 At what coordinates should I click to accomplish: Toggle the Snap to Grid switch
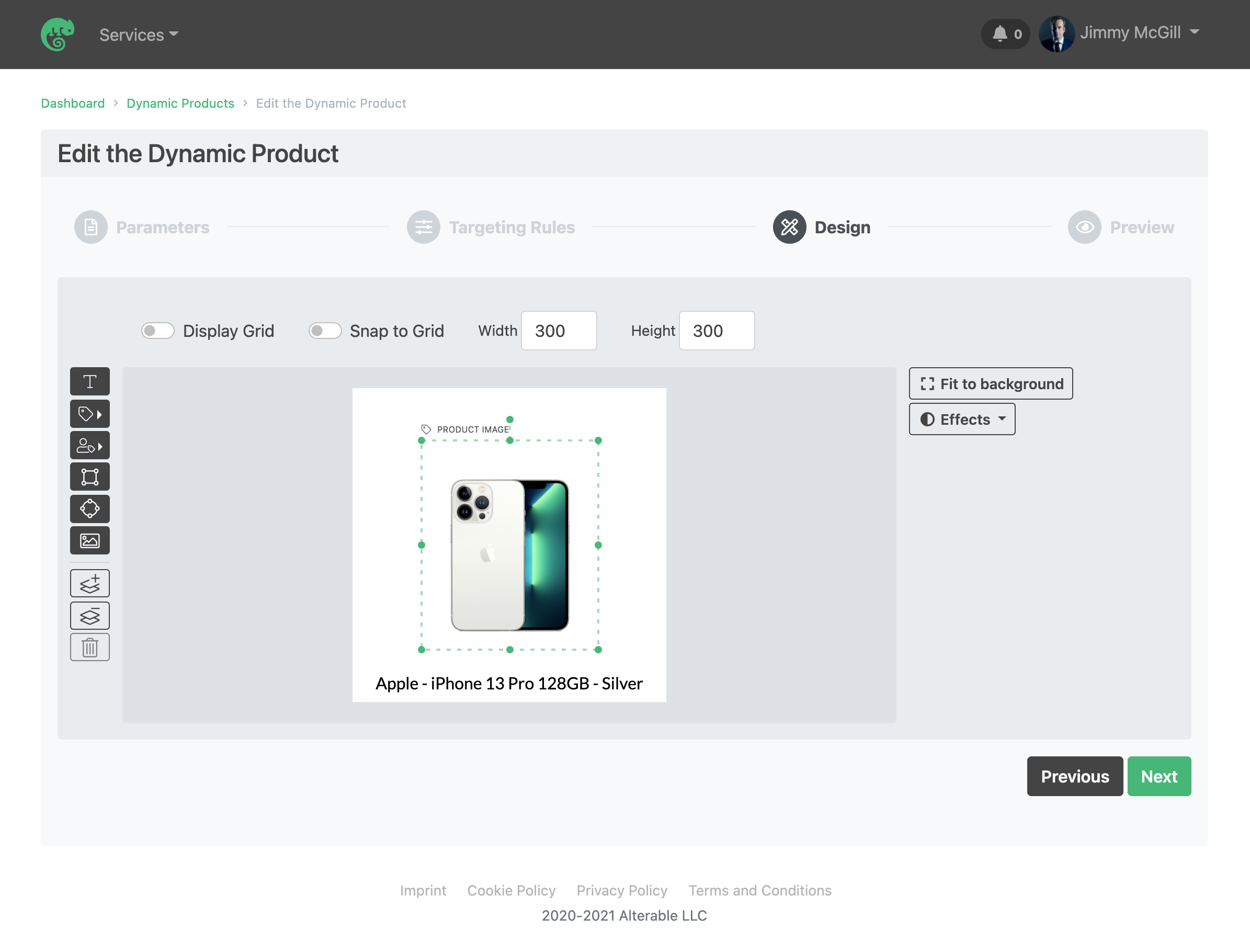[x=325, y=331]
